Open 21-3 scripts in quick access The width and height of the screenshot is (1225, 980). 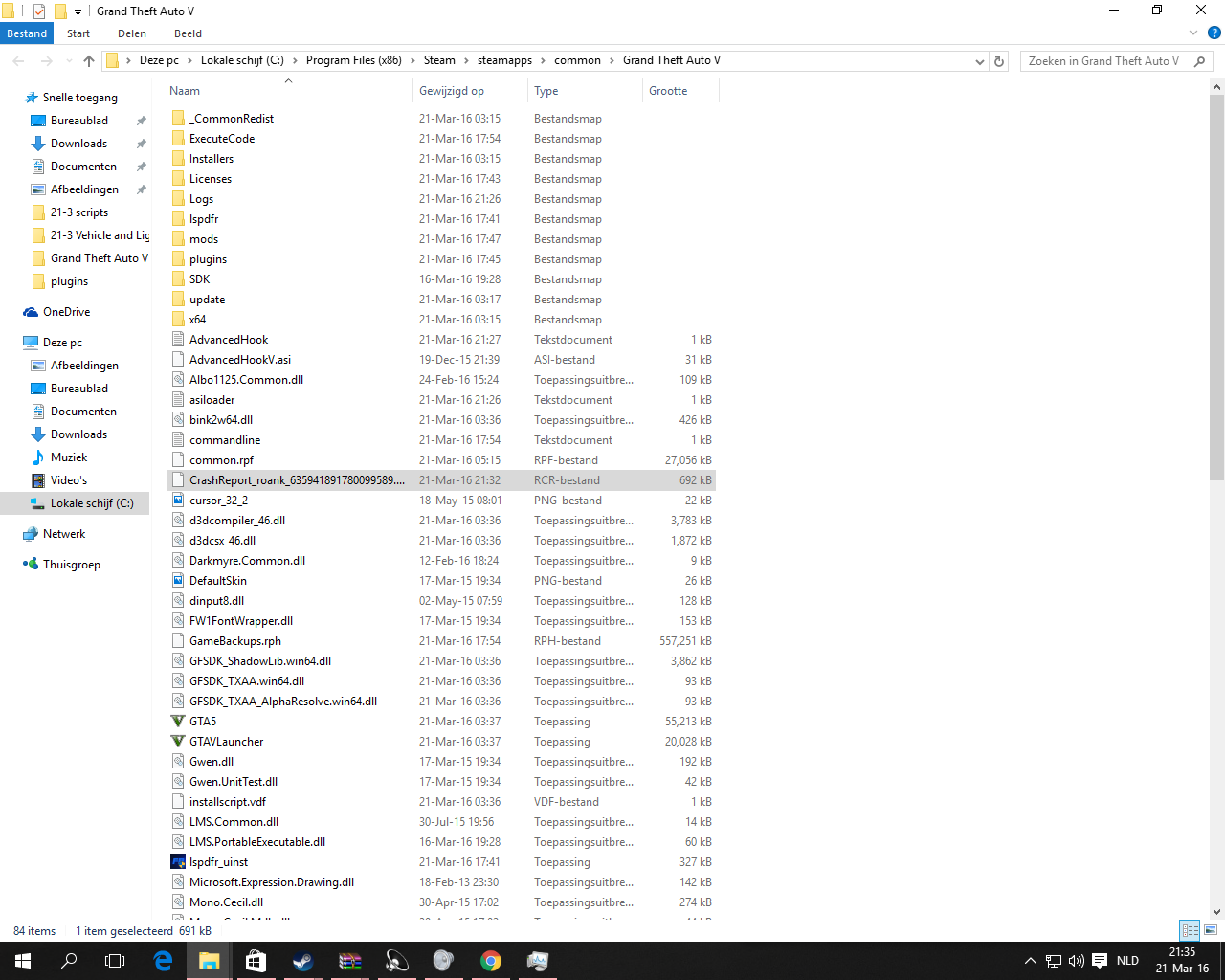(79, 212)
